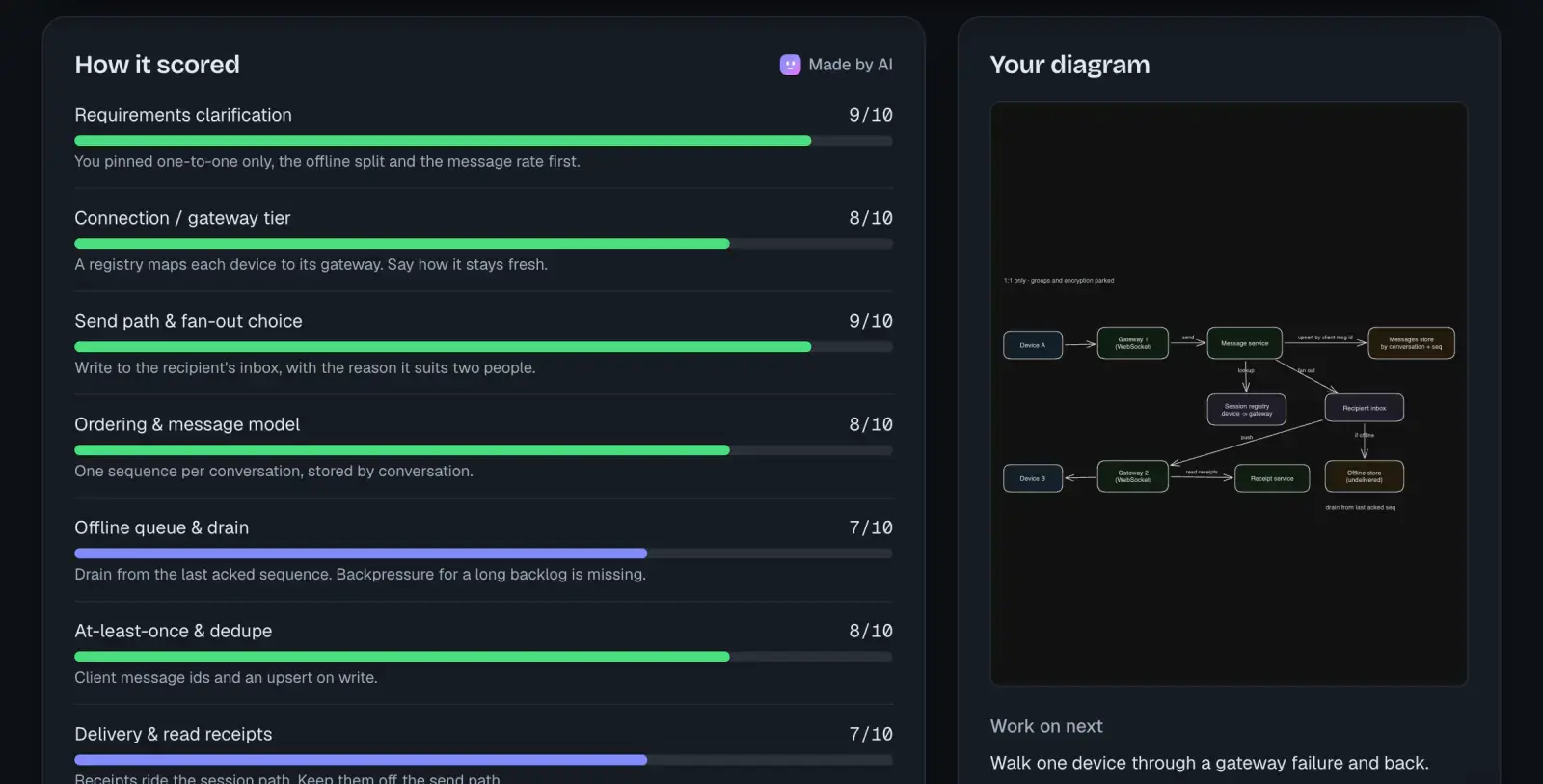This screenshot has width=1543, height=784.
Task: Click the "1:1 only" note in the diagram
Action: (1059, 281)
